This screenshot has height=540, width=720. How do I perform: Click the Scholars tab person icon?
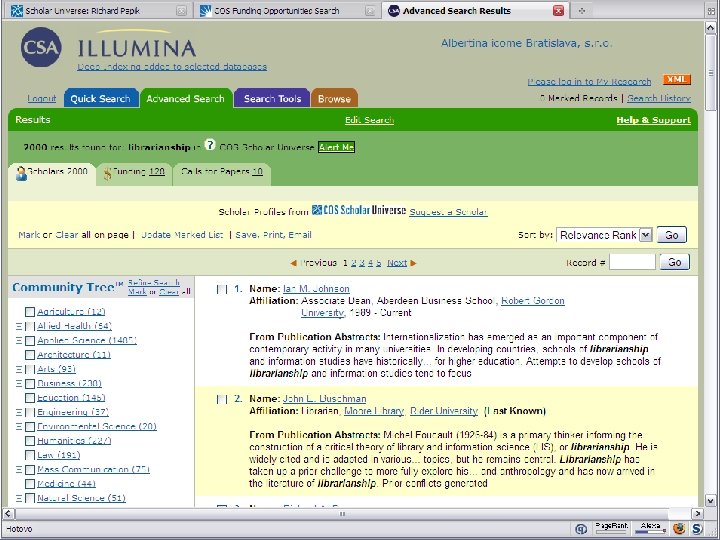21,174
